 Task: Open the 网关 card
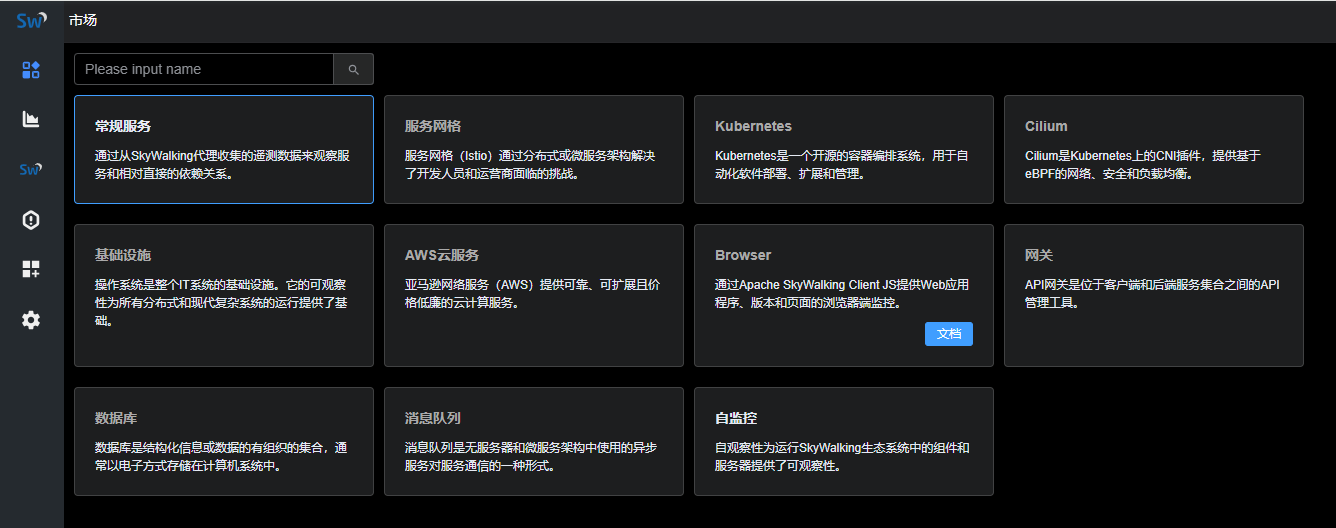click(1154, 295)
